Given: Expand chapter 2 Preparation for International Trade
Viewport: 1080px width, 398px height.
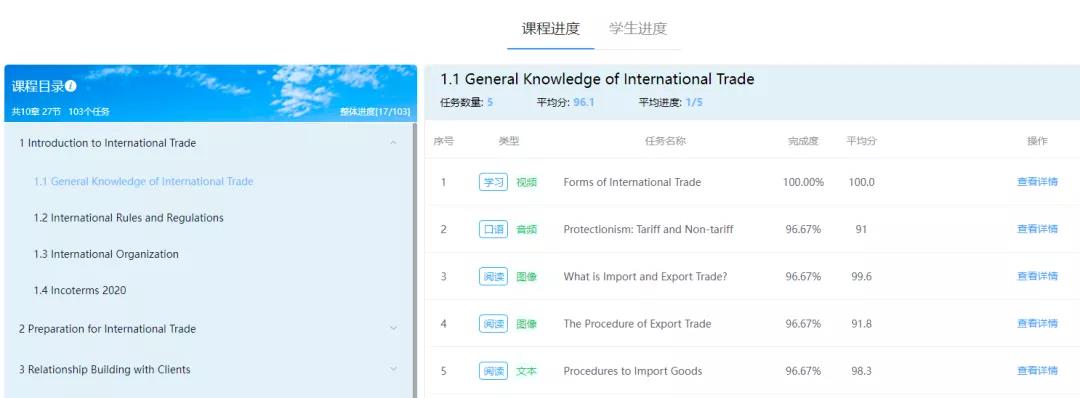Looking at the screenshot, I should coord(393,328).
